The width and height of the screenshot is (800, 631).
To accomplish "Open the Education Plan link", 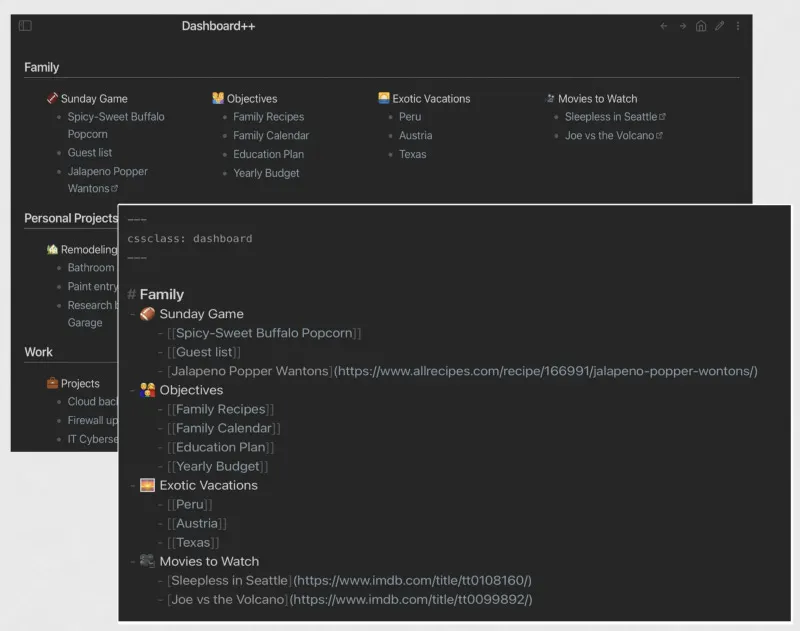I will [x=268, y=154].
